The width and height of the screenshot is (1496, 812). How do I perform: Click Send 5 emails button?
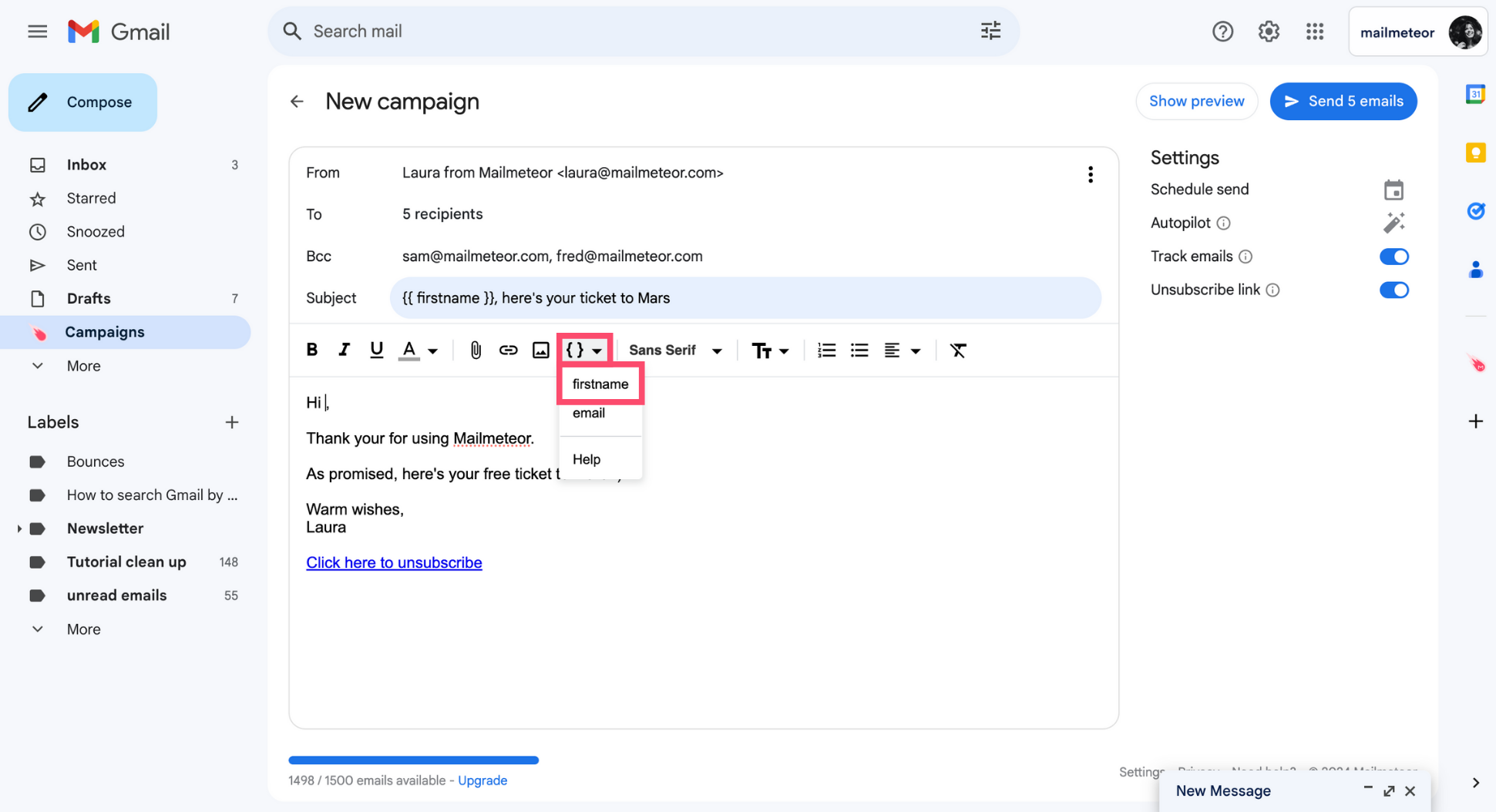pos(1343,101)
